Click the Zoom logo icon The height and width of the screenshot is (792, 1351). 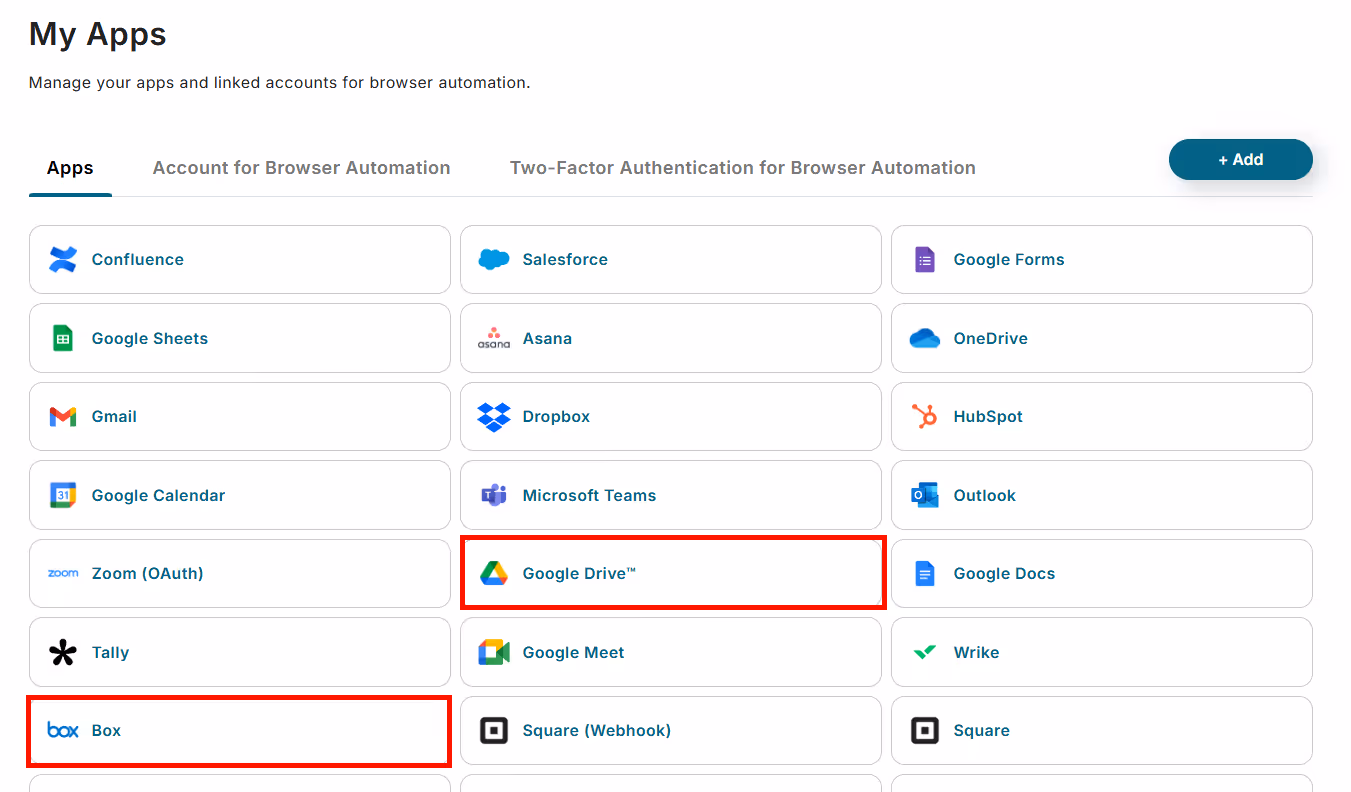[x=63, y=573]
